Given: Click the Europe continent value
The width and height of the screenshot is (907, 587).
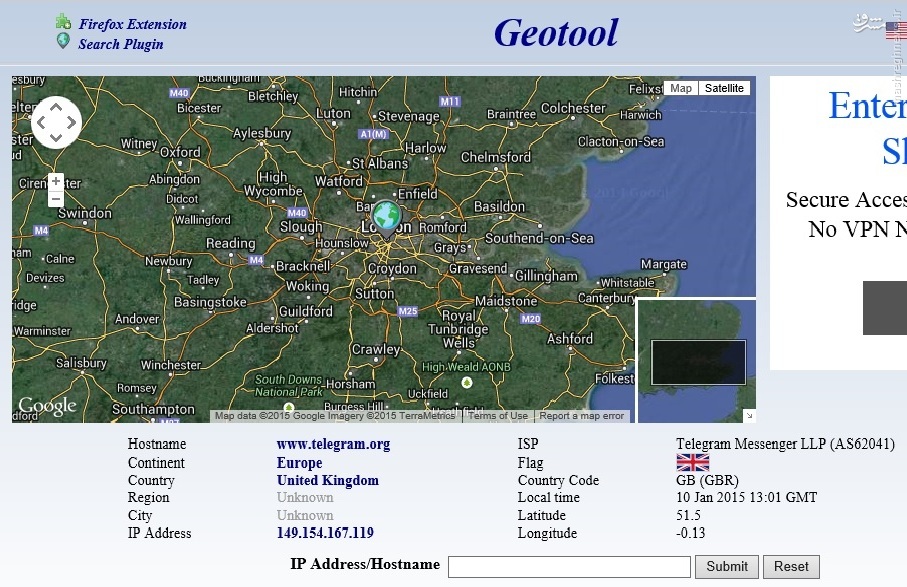Looking at the screenshot, I should click(299, 463).
